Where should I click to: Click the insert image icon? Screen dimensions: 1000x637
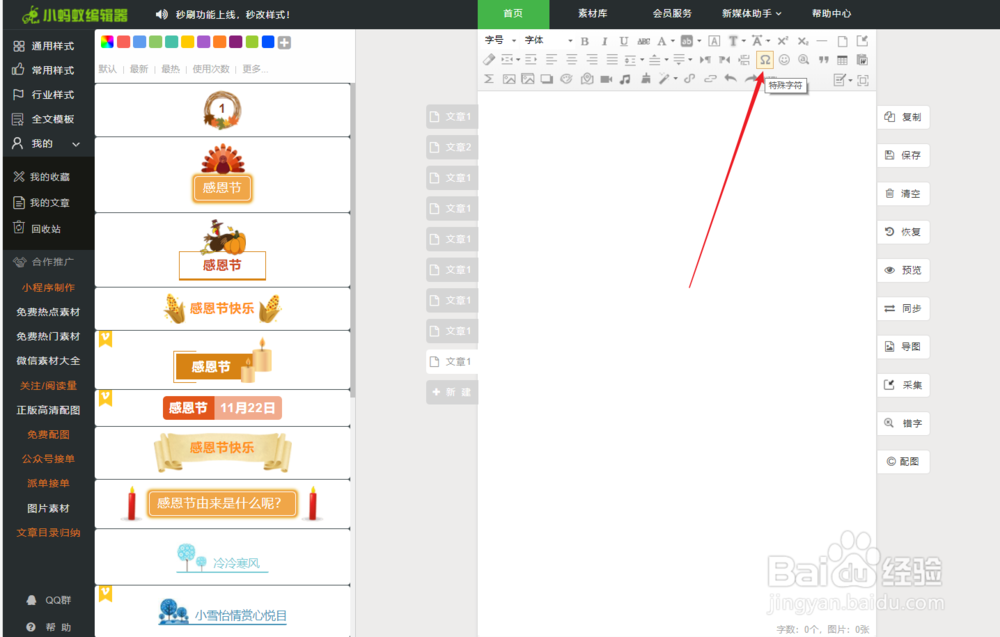coord(508,79)
